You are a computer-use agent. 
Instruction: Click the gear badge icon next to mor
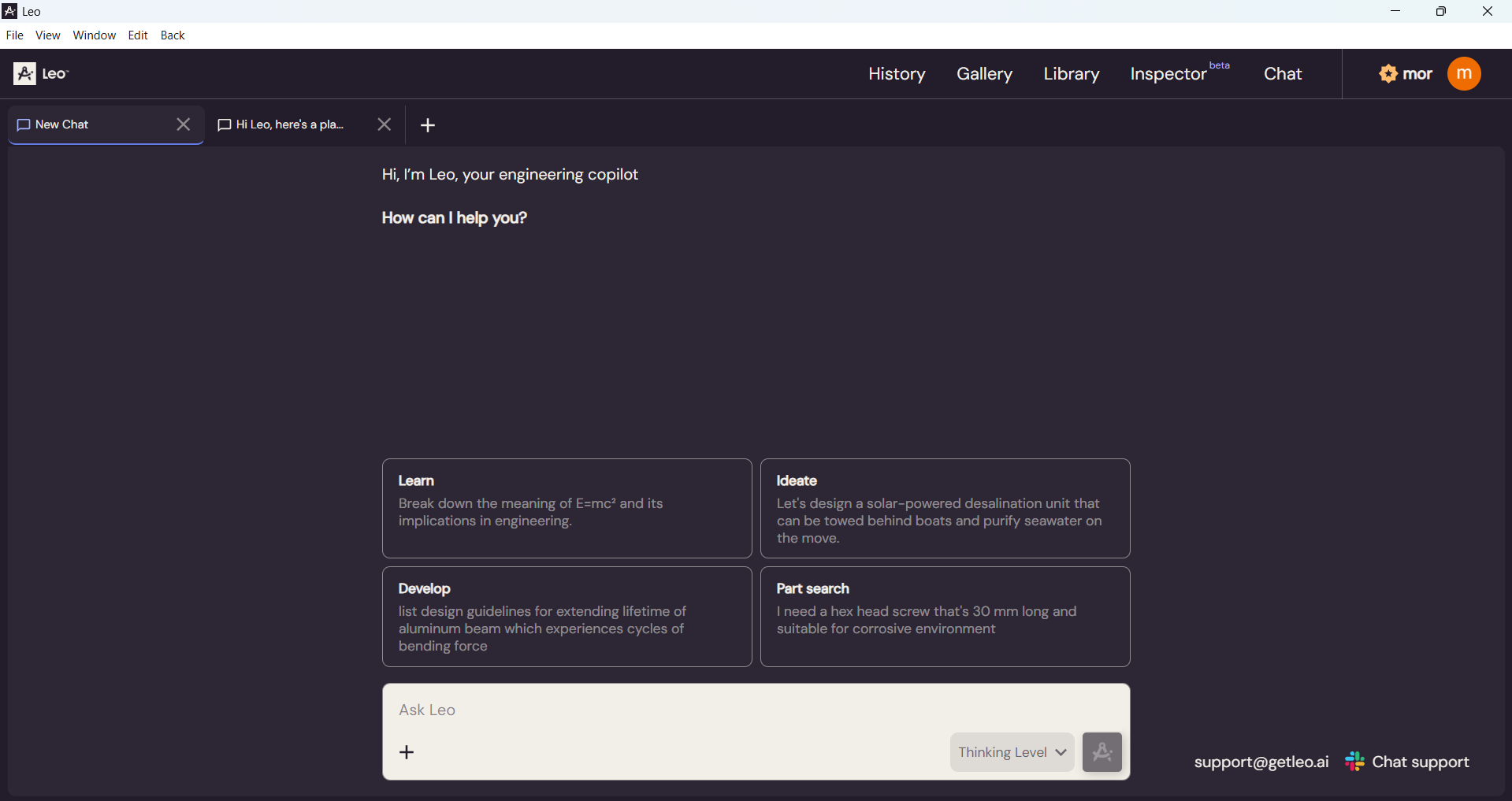(1388, 73)
